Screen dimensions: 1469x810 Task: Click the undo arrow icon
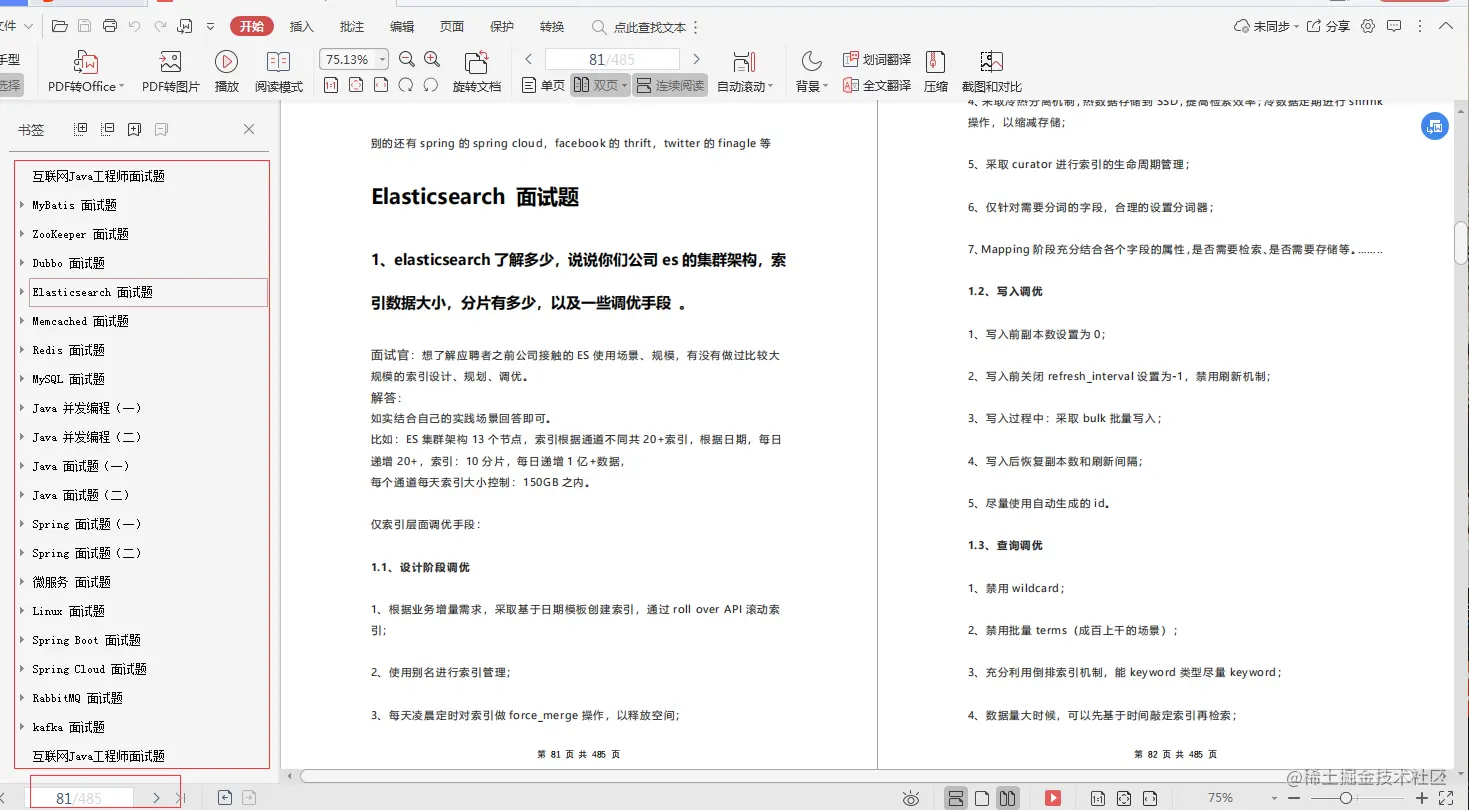(x=135, y=26)
